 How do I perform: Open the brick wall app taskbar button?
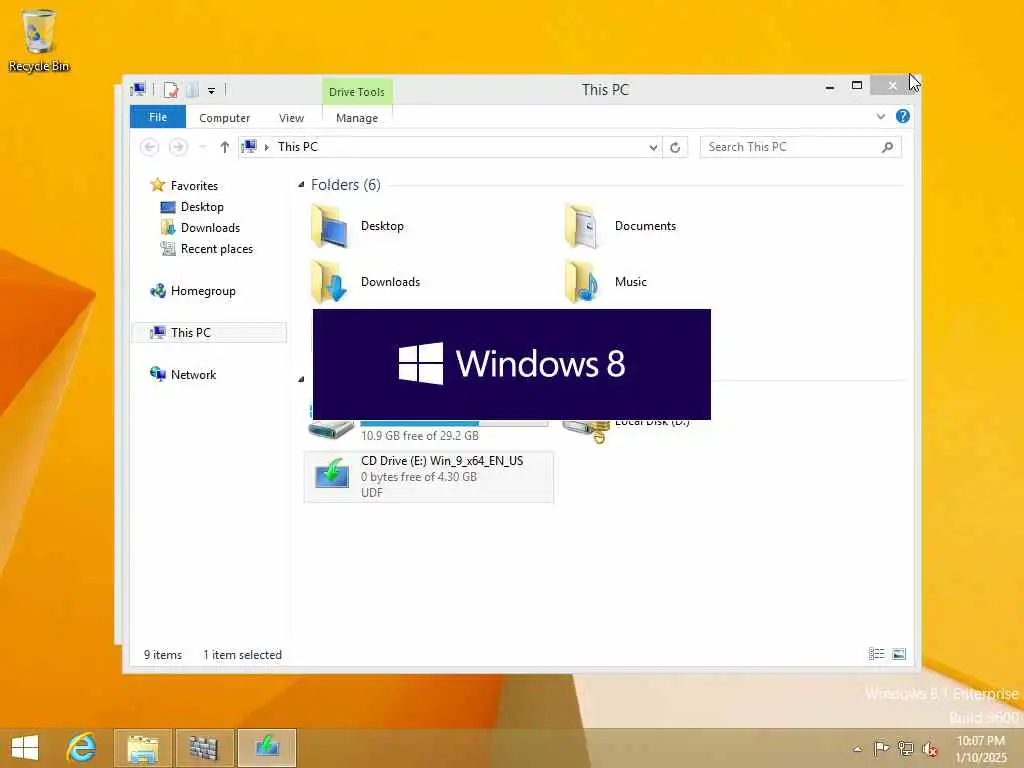pos(204,748)
